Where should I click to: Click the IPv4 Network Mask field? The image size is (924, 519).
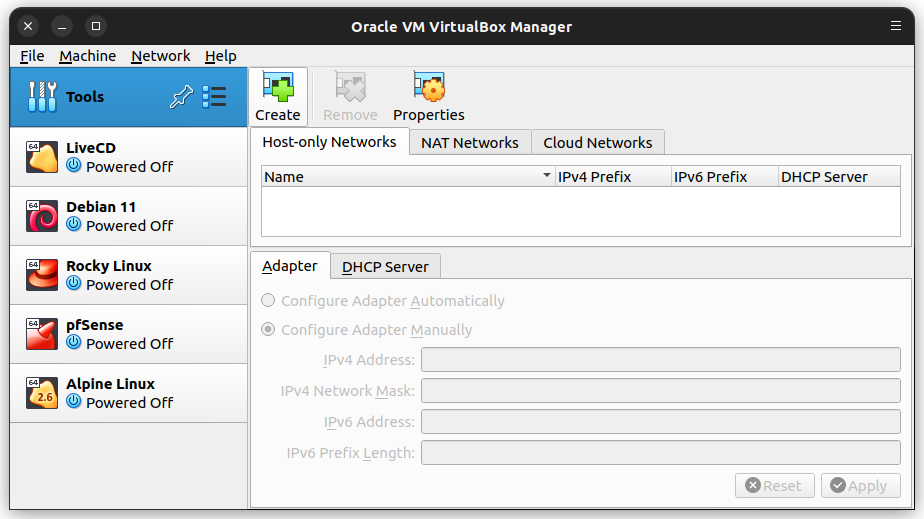(661, 391)
